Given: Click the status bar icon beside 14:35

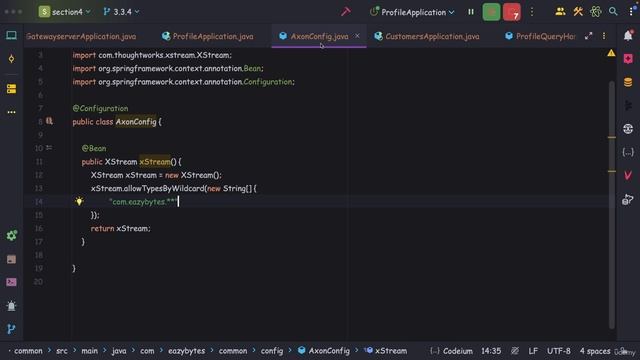Looking at the screenshot, I should coord(515,351).
